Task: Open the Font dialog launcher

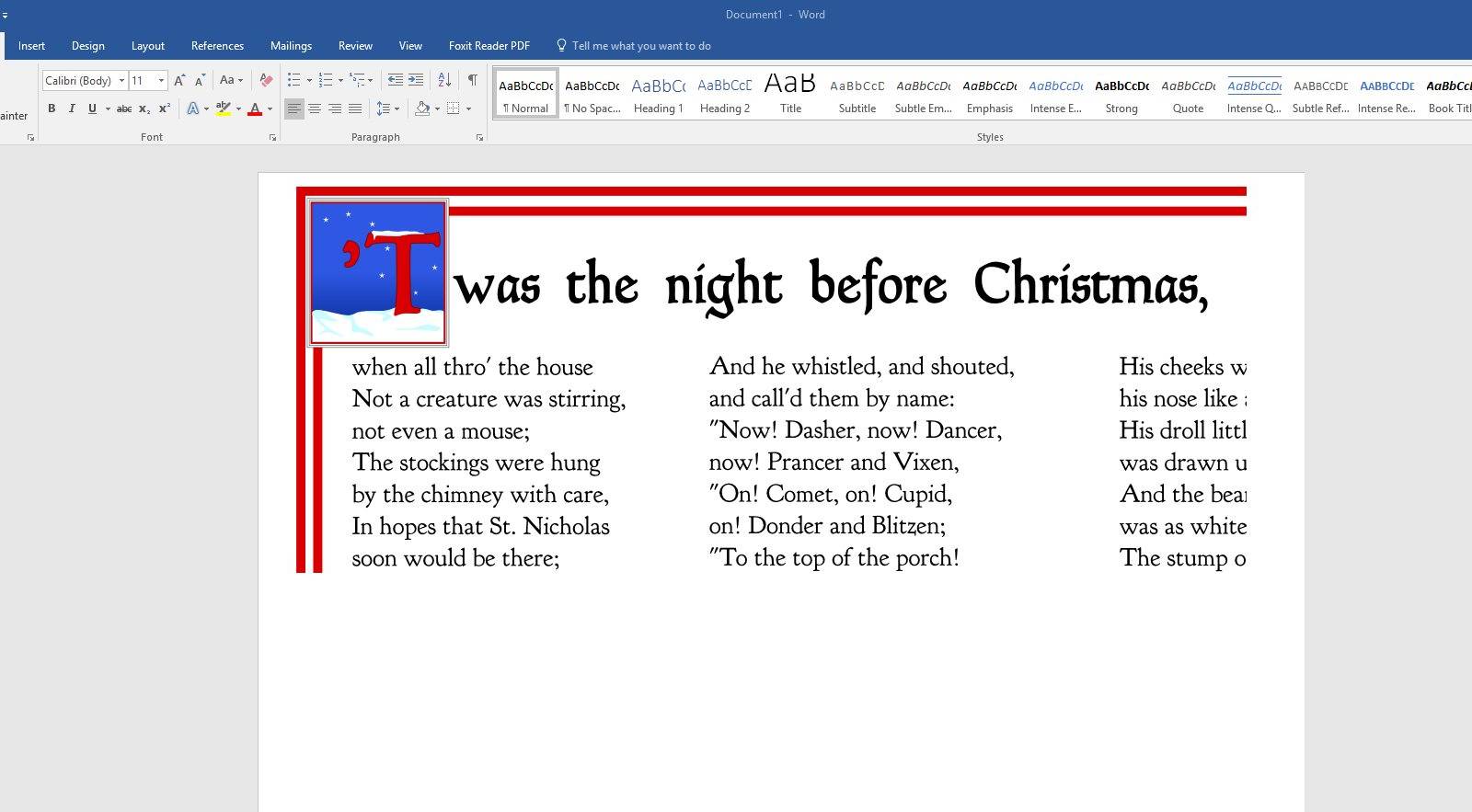Action: pos(272,138)
